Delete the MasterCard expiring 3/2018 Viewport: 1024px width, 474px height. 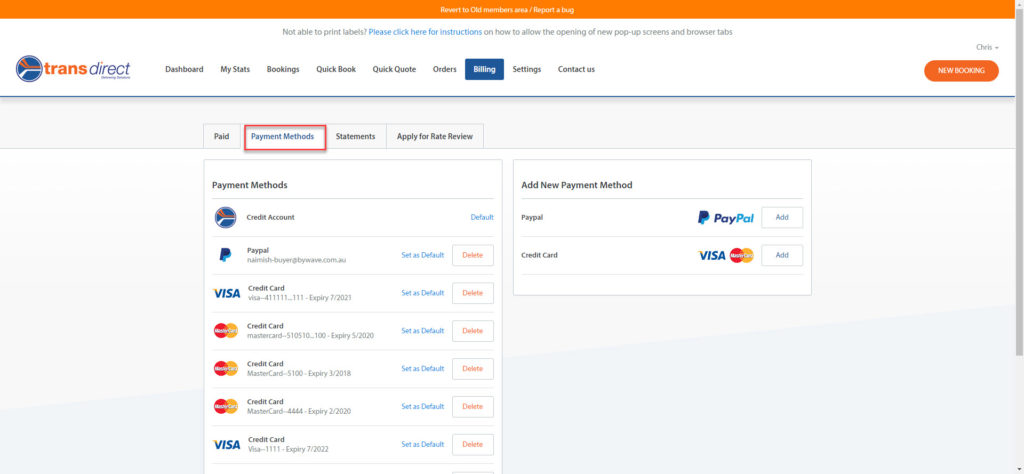[x=473, y=369]
